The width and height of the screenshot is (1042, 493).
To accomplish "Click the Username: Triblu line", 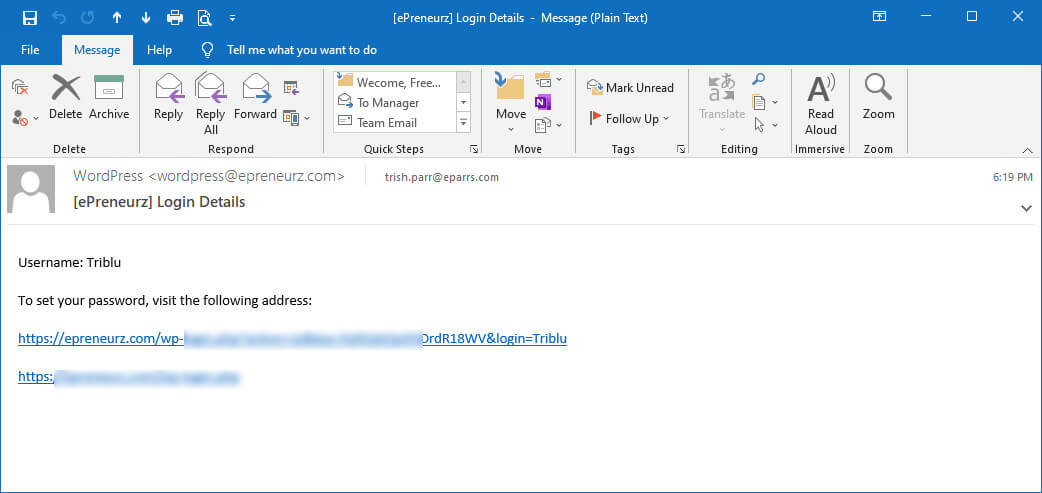I will click(x=70, y=262).
